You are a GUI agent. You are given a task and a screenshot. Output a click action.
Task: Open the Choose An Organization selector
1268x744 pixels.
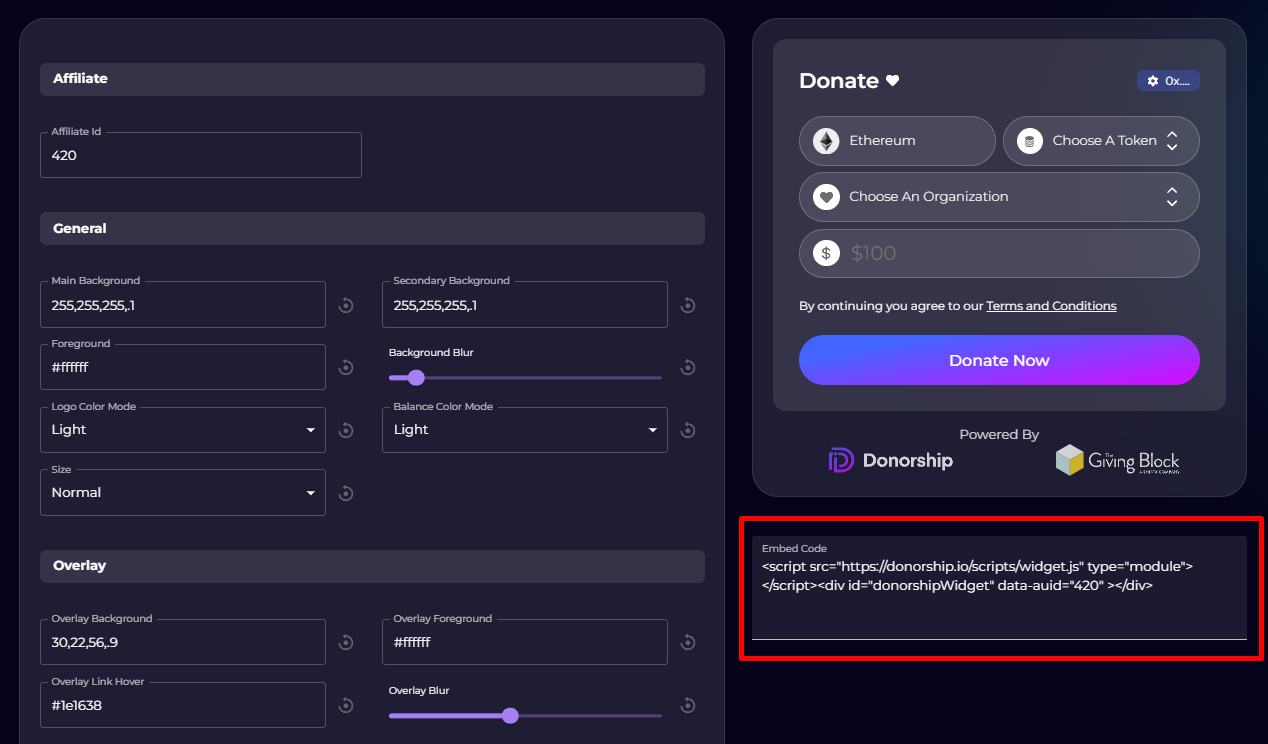(x=999, y=197)
